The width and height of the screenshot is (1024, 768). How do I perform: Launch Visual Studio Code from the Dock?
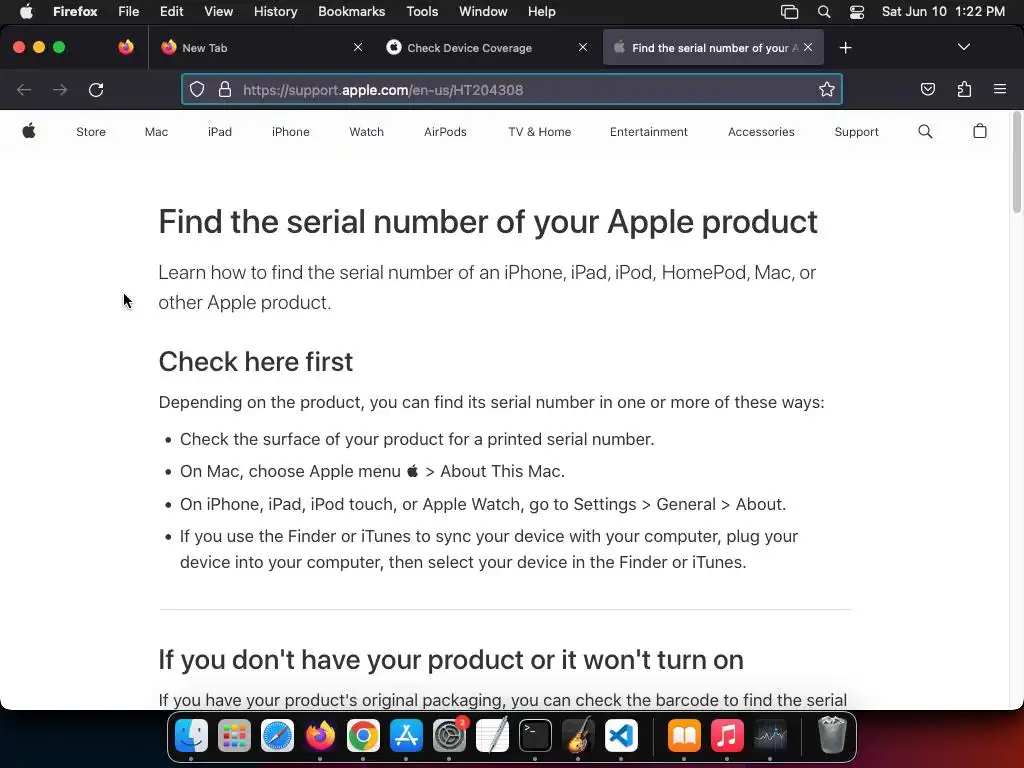click(x=622, y=737)
